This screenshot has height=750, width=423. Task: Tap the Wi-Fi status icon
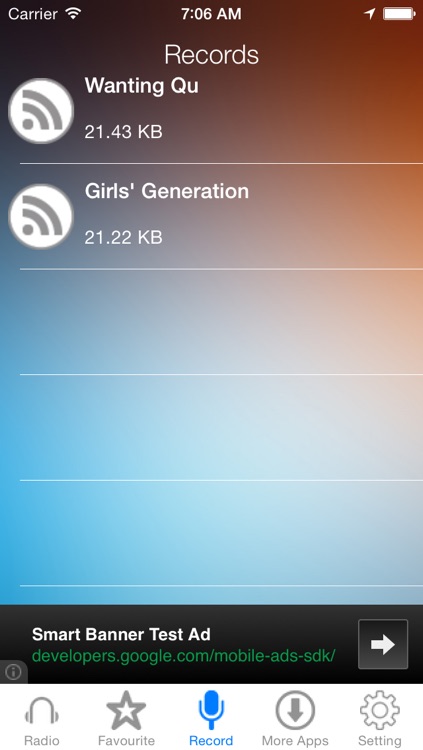click(73, 13)
